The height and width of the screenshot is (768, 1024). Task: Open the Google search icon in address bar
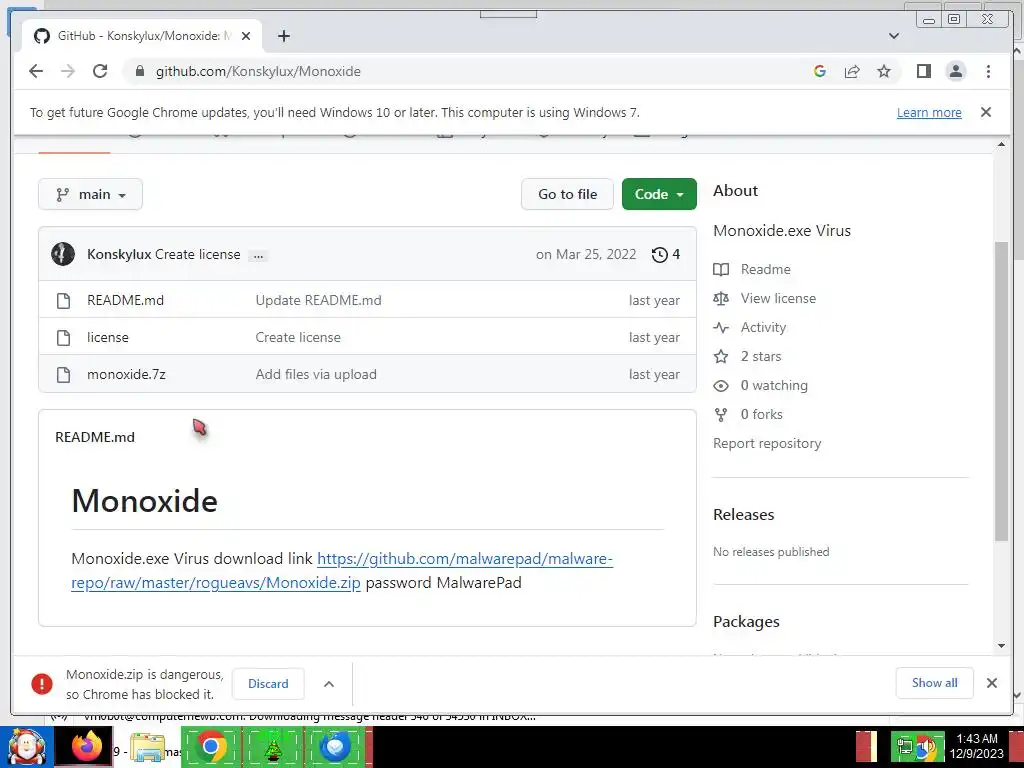point(820,71)
